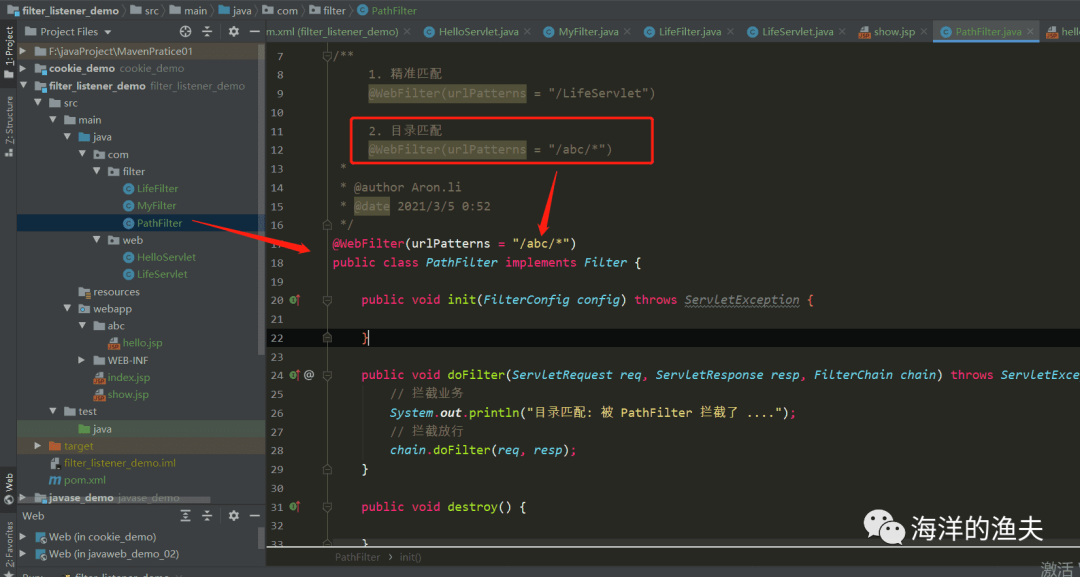Close the show.jsp tab
This screenshot has height=577, width=1080.
tap(924, 32)
